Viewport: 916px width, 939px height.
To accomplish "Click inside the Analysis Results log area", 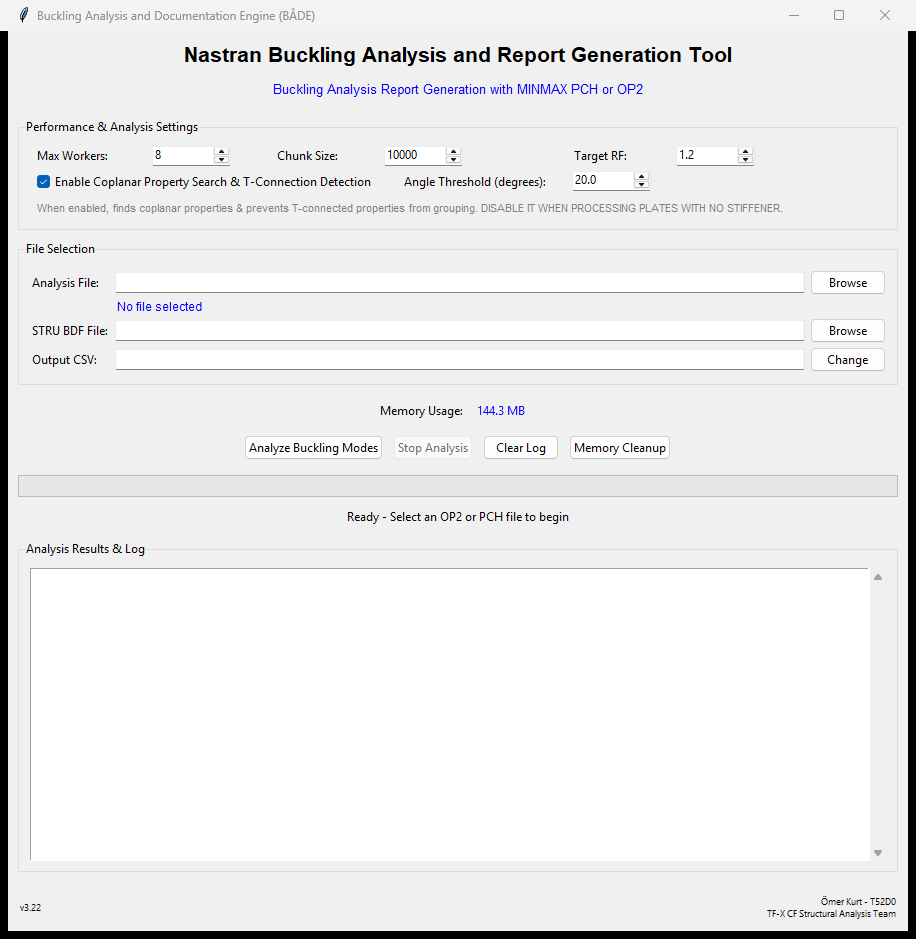I will point(450,710).
